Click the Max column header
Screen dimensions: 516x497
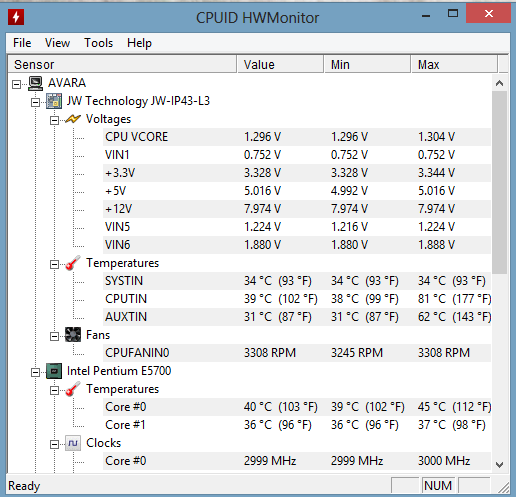tap(454, 64)
